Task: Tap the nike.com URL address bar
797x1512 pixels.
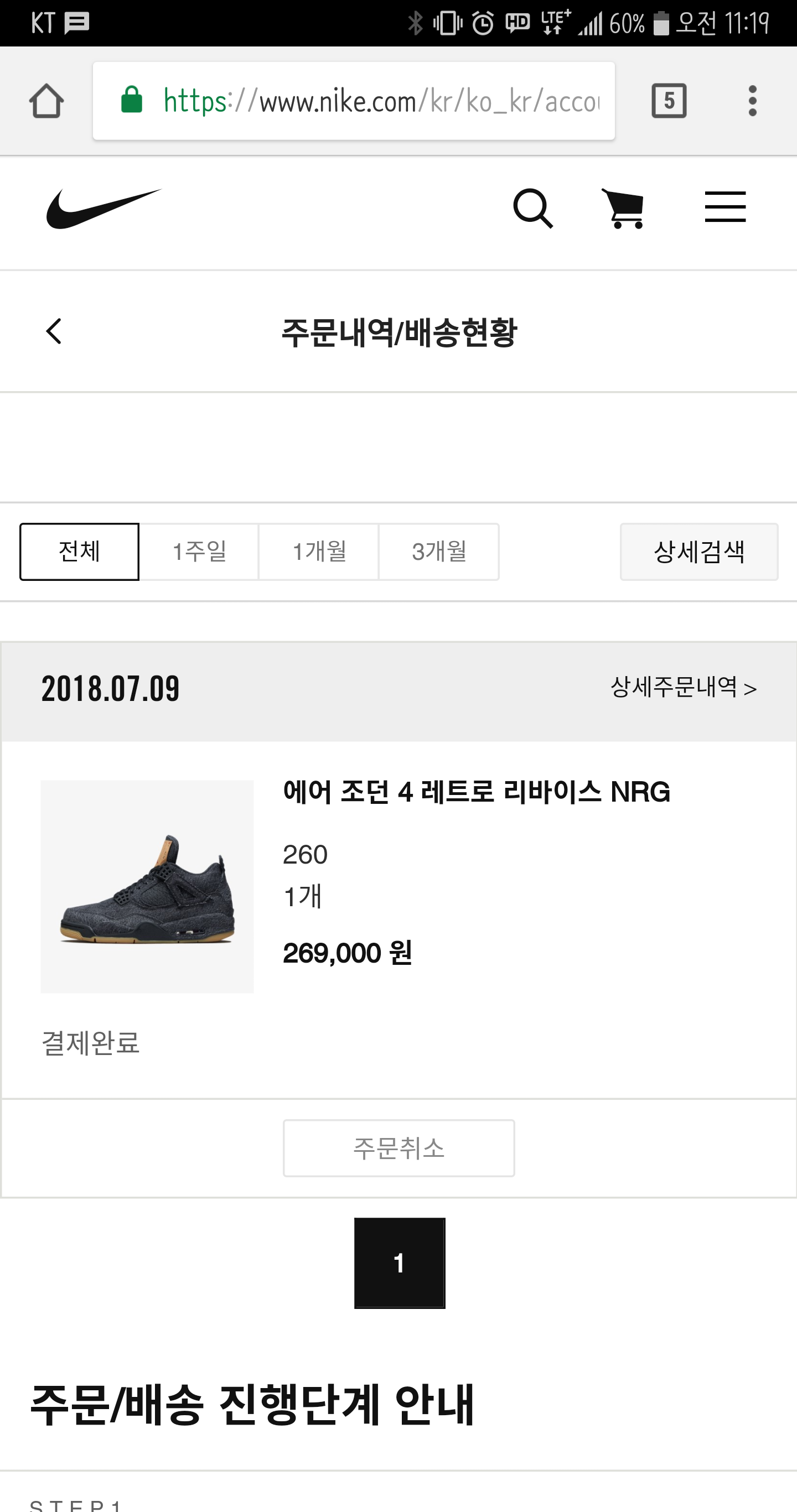Action: click(x=382, y=102)
